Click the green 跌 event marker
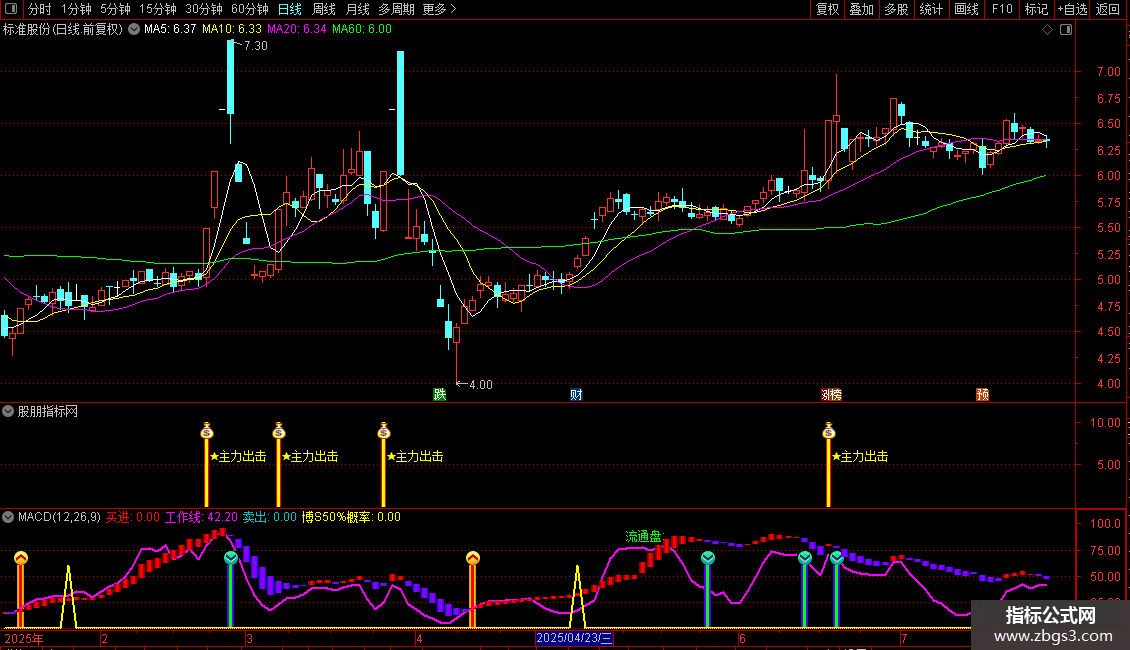This screenshot has width=1130, height=650. tap(440, 394)
